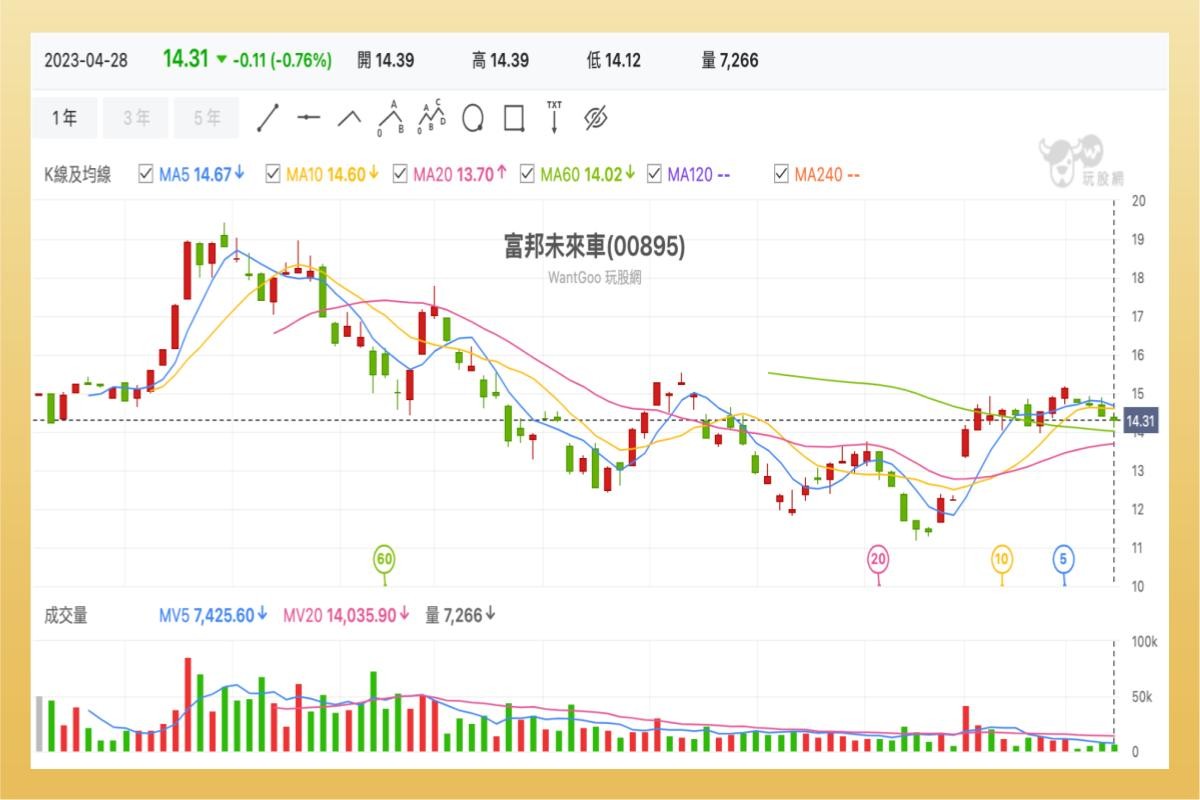Click the 開 14.39 opening price

385,60
